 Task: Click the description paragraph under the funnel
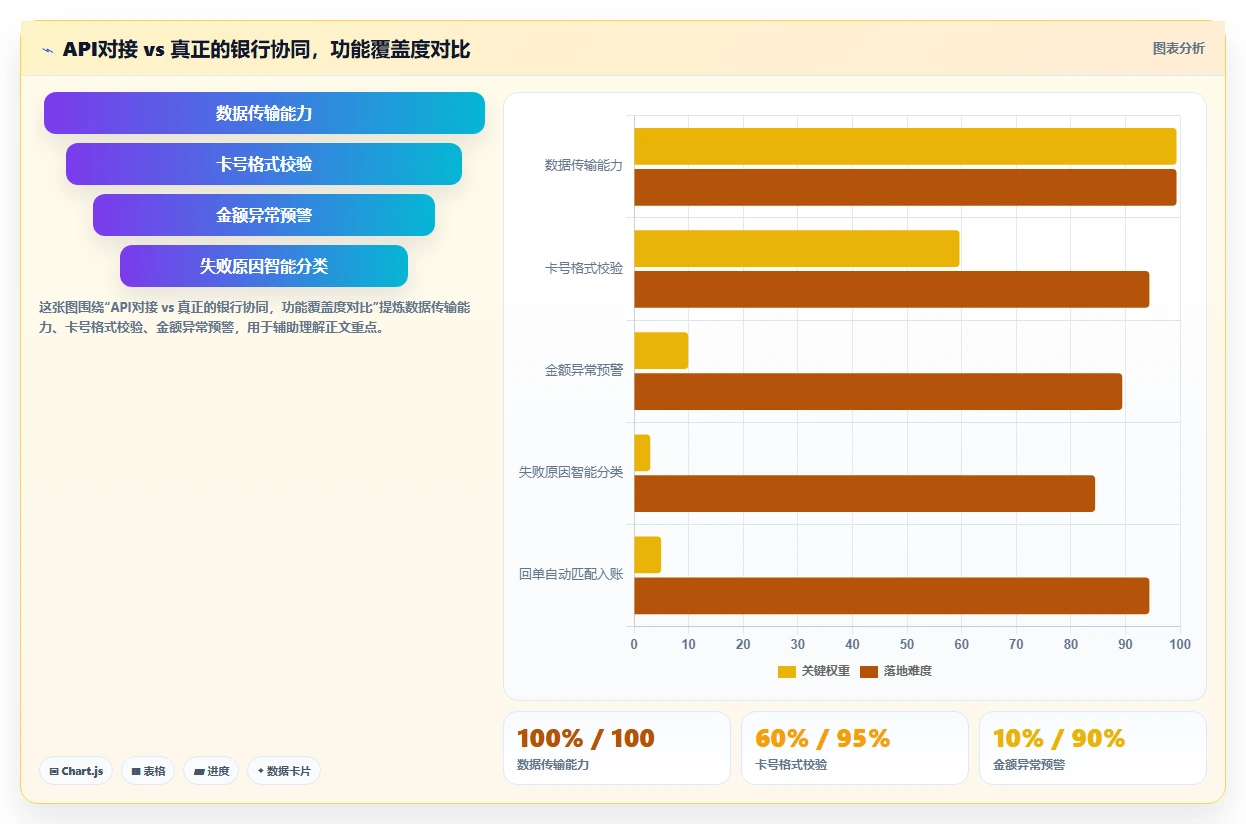254,317
